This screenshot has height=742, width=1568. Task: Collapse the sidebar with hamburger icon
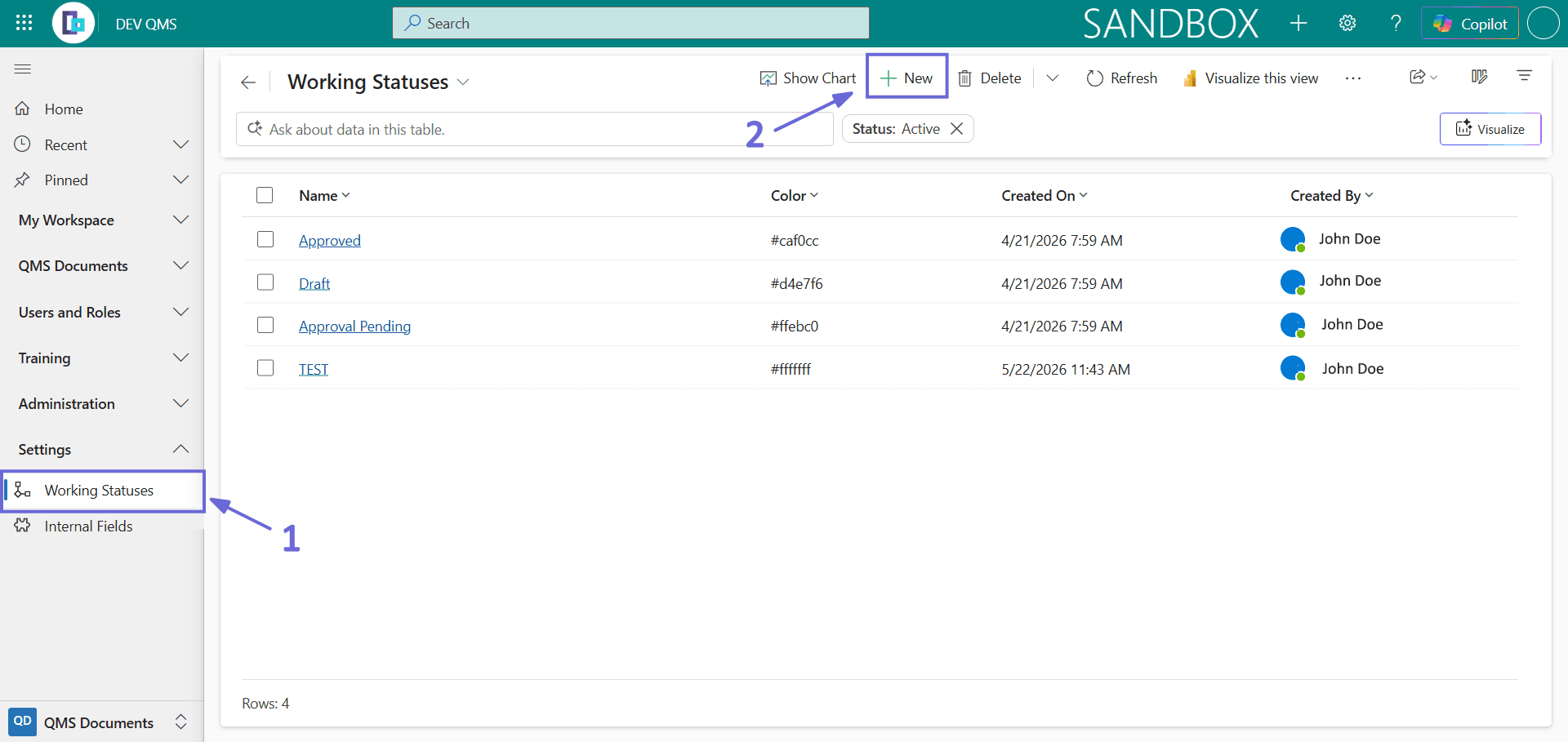pos(23,69)
